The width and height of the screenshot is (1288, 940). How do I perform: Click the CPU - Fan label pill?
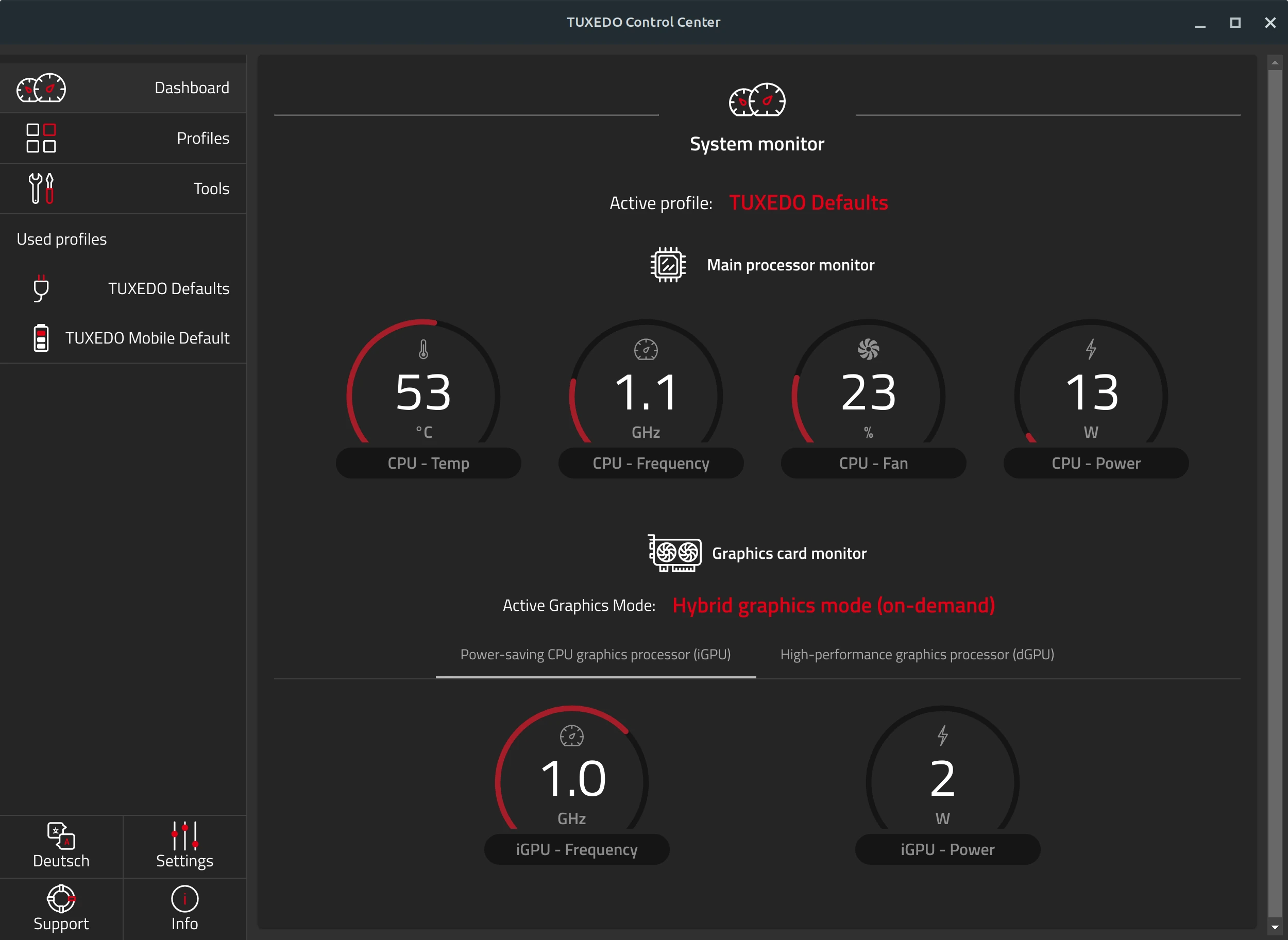[x=873, y=463]
